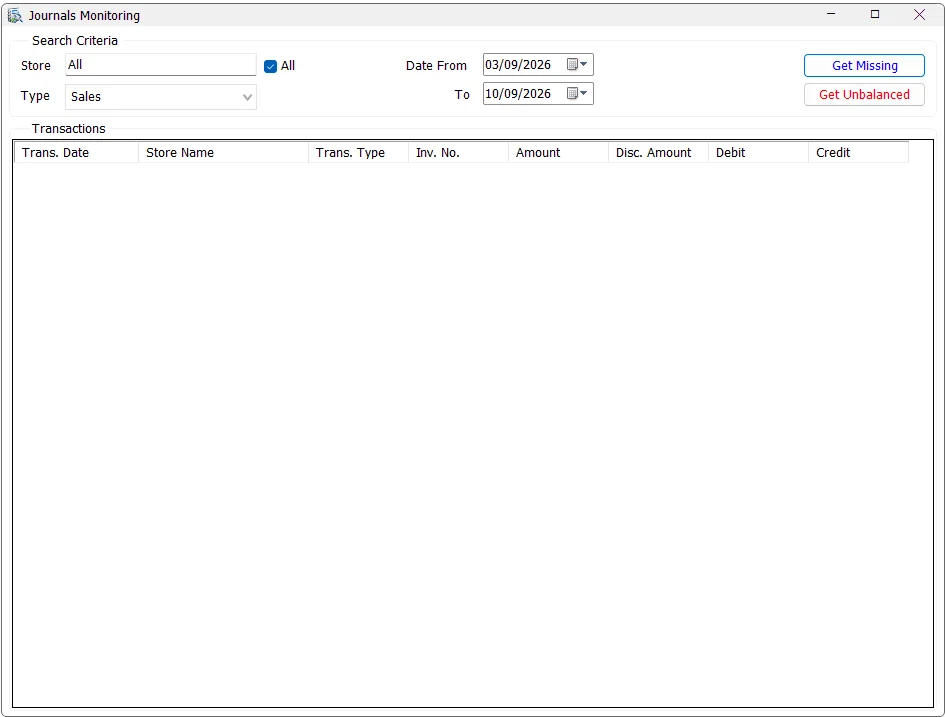Uncheck the All stores checkbox
The height and width of the screenshot is (717, 945).
point(271,66)
